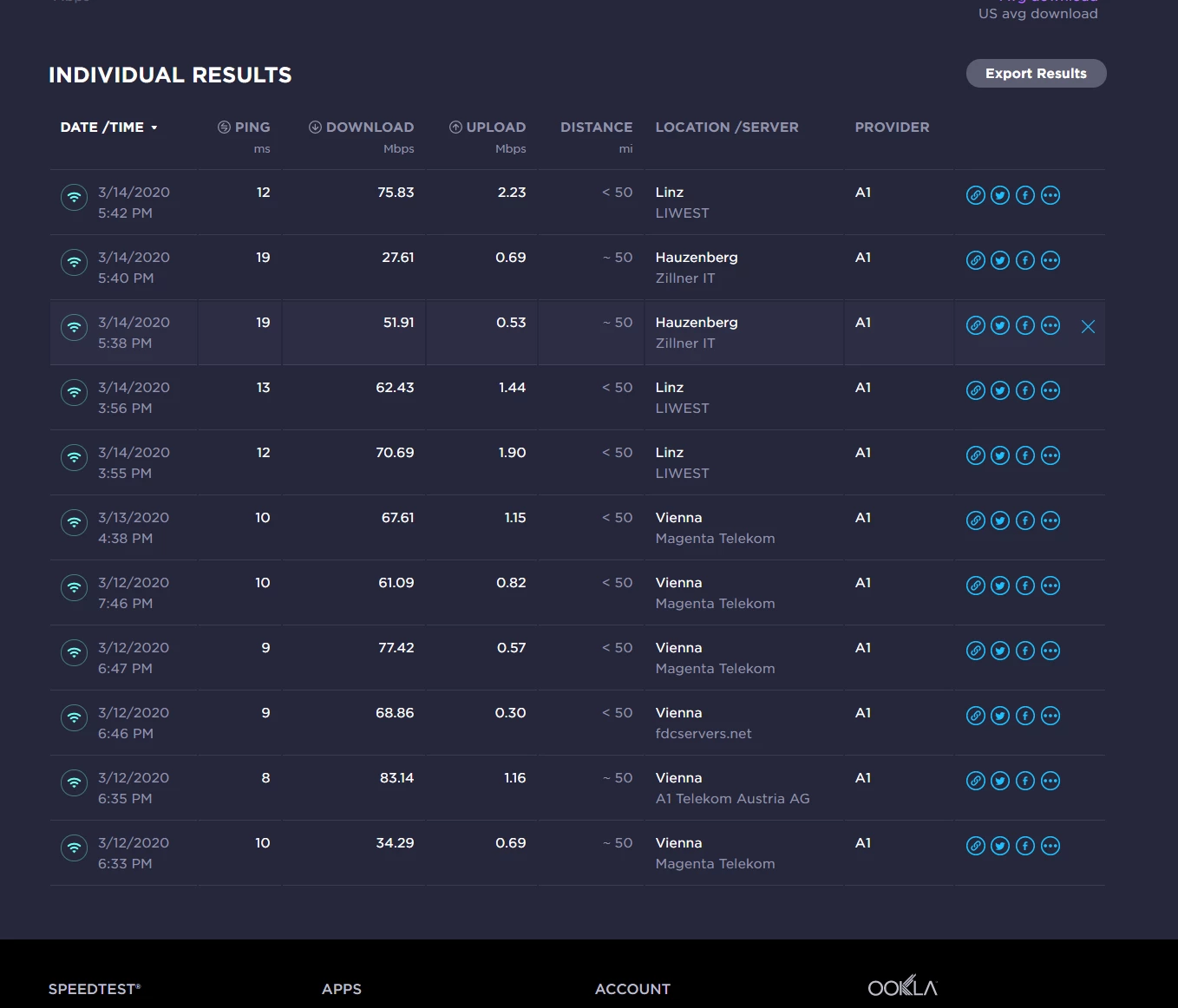Image resolution: width=1178 pixels, height=1008 pixels.
Task: Share the 6:47 PM result on Twitter
Action: 1000,651
